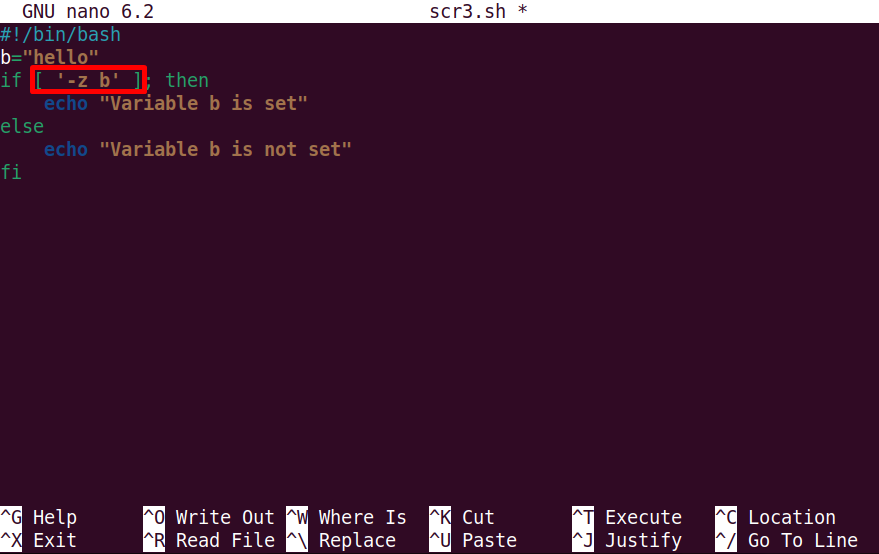Choose the ^\ Replace shortcut
This screenshot has height=554, width=879.
pyautogui.click(x=341, y=540)
